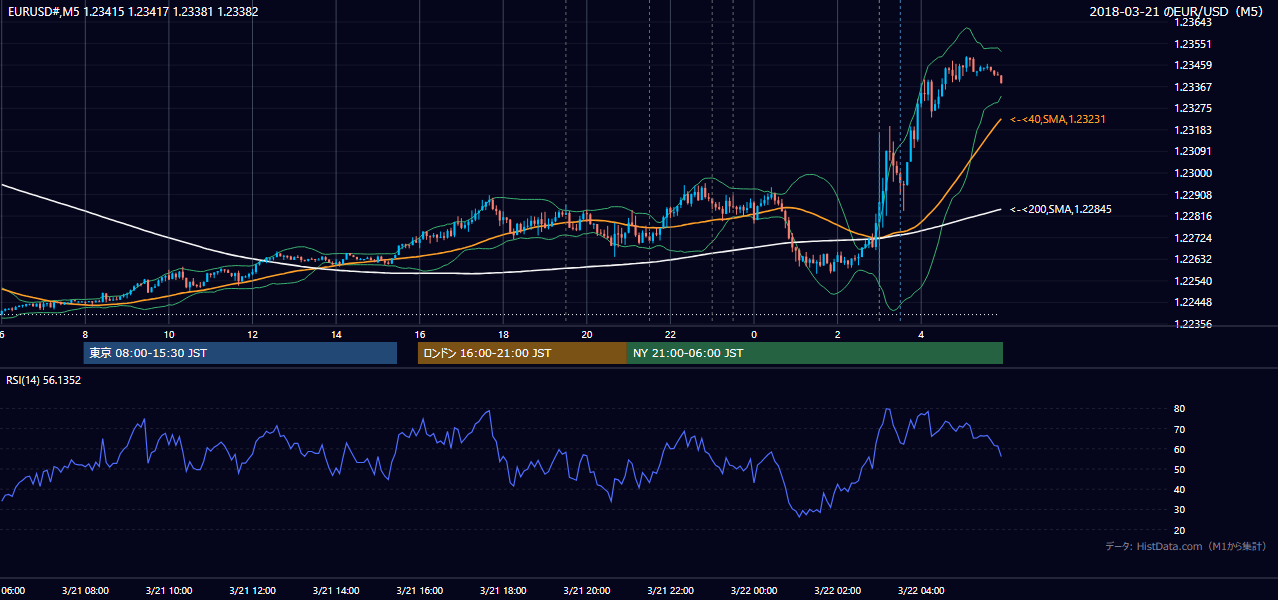
Task: Click price axis value 1.23091
Action: point(1193,151)
